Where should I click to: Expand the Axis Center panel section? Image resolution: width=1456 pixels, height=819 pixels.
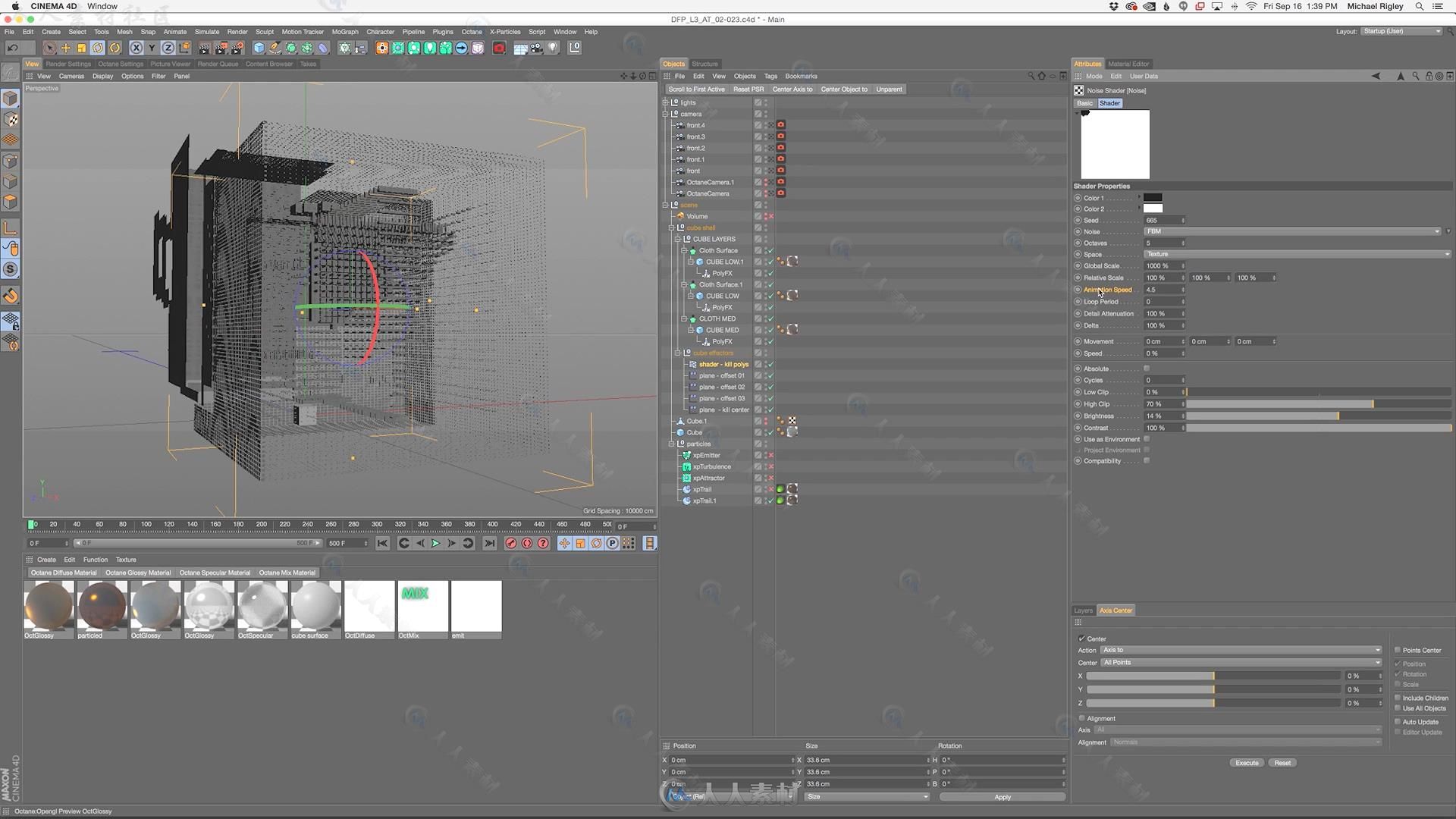click(x=1114, y=610)
